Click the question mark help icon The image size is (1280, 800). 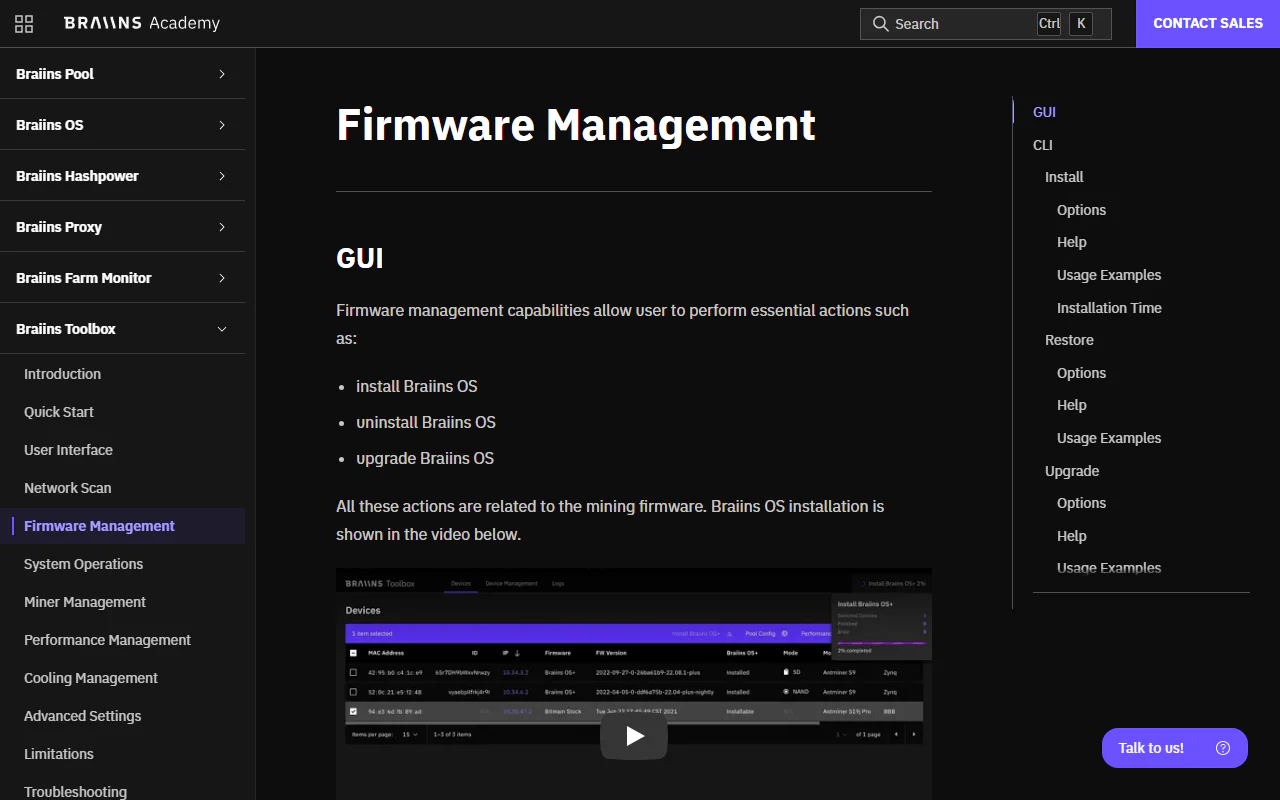pos(1223,748)
